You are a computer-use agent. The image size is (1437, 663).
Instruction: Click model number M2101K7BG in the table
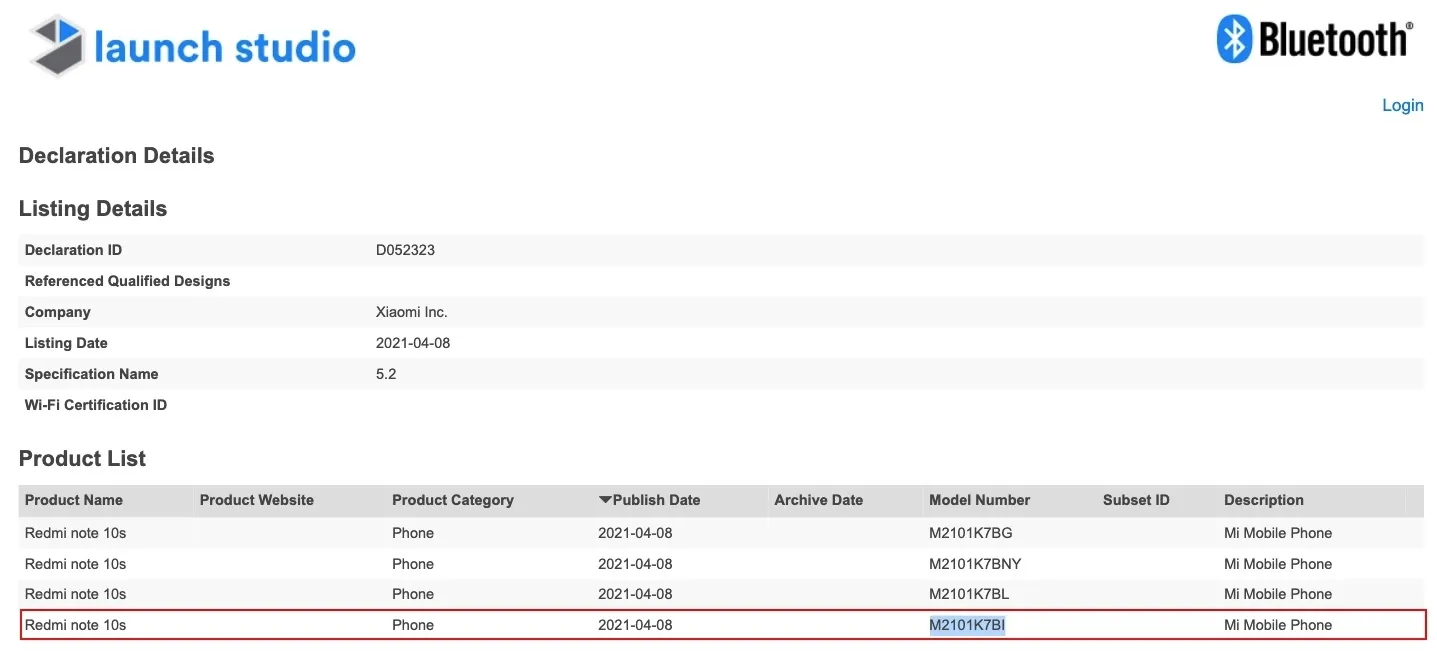pyautogui.click(x=970, y=533)
